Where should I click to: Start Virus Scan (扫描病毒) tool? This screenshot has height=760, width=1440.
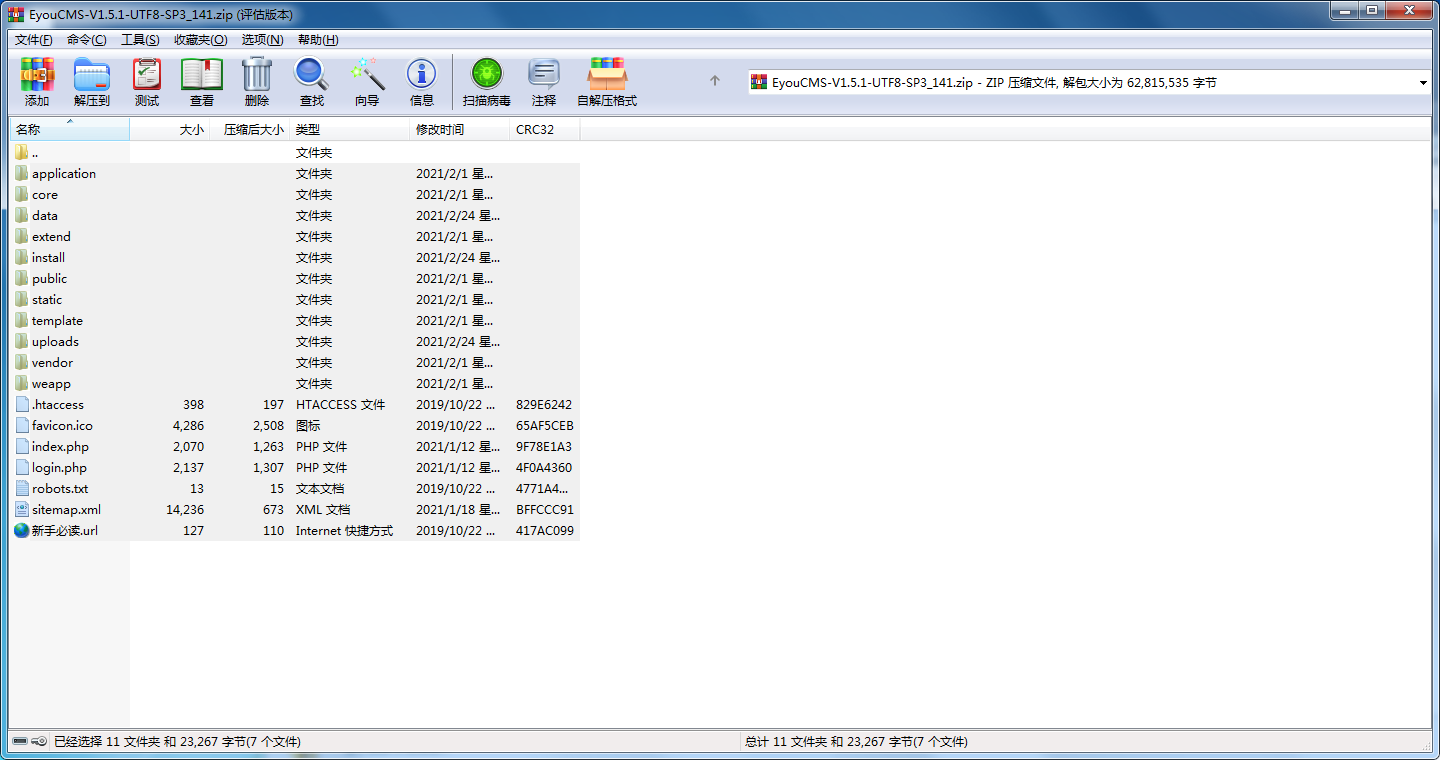pos(487,82)
